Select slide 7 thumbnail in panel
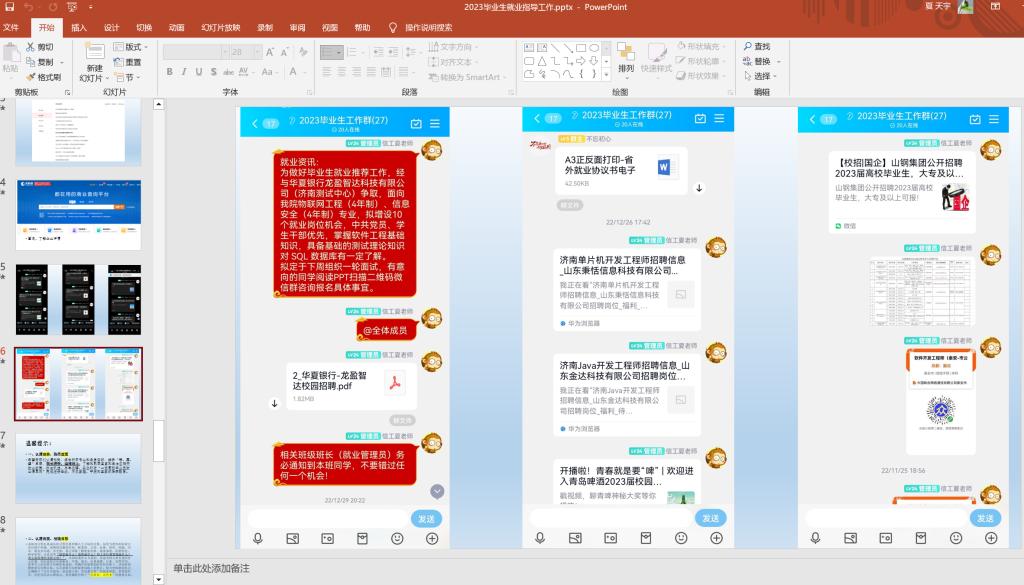 [78, 468]
